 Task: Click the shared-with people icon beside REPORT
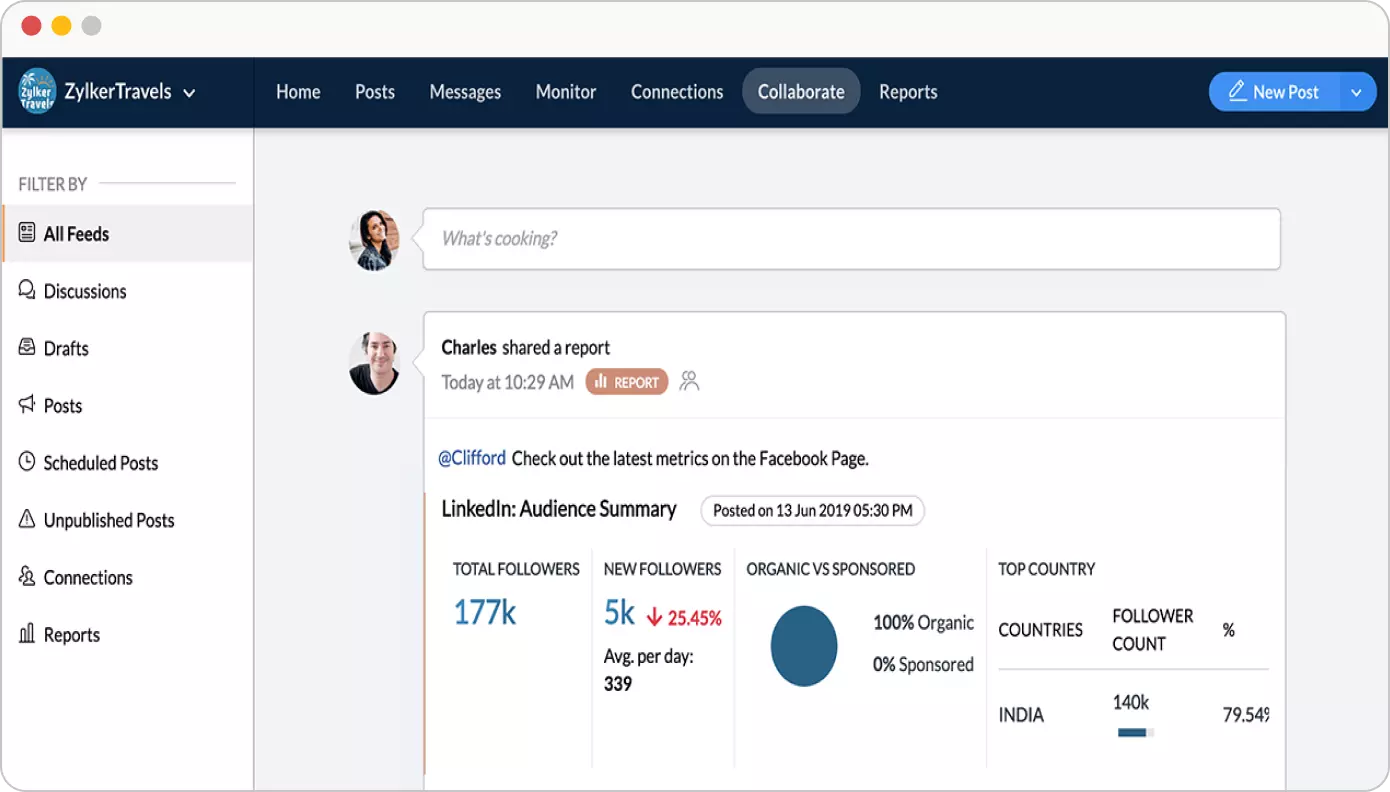689,381
